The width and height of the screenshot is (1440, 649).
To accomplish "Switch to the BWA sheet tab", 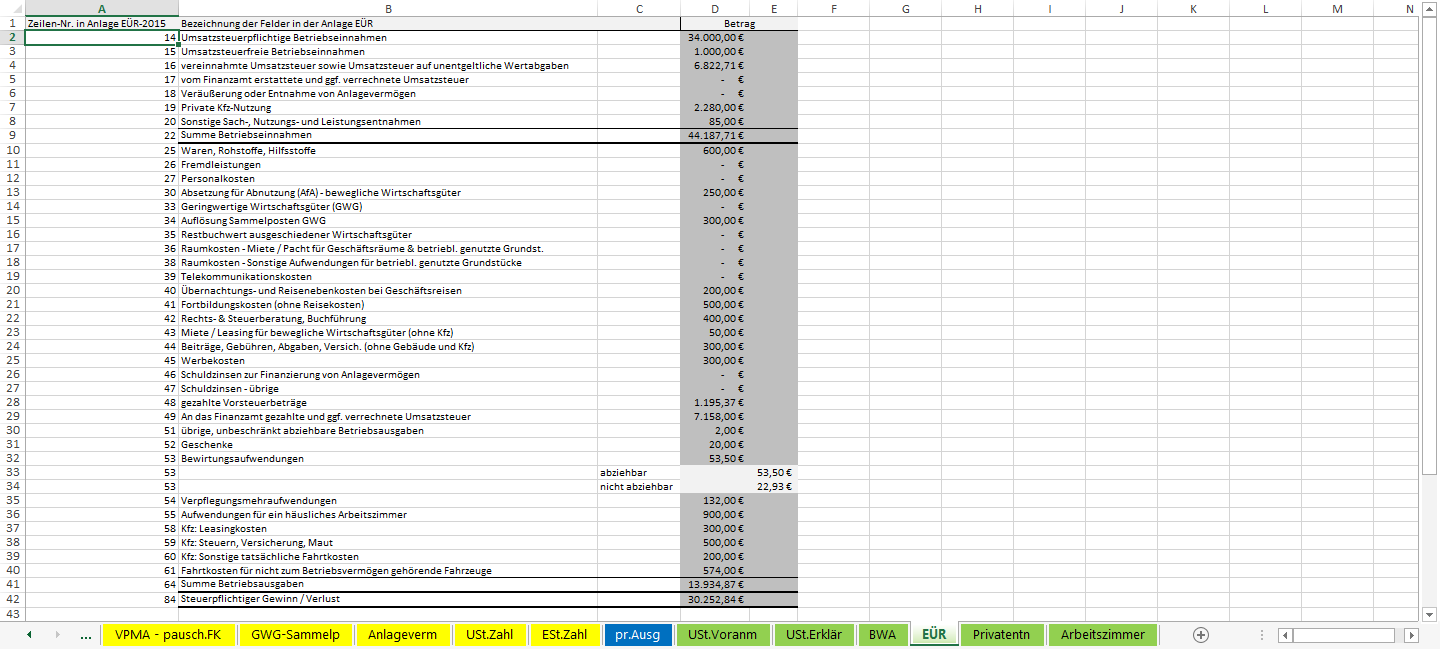I will (x=881, y=635).
